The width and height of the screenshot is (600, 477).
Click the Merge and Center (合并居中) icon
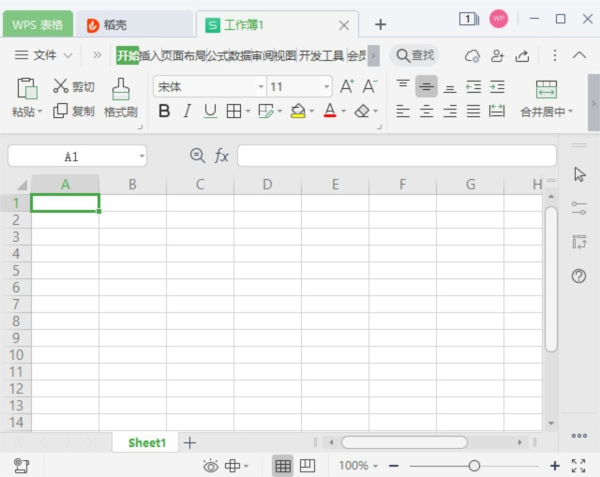[546, 89]
